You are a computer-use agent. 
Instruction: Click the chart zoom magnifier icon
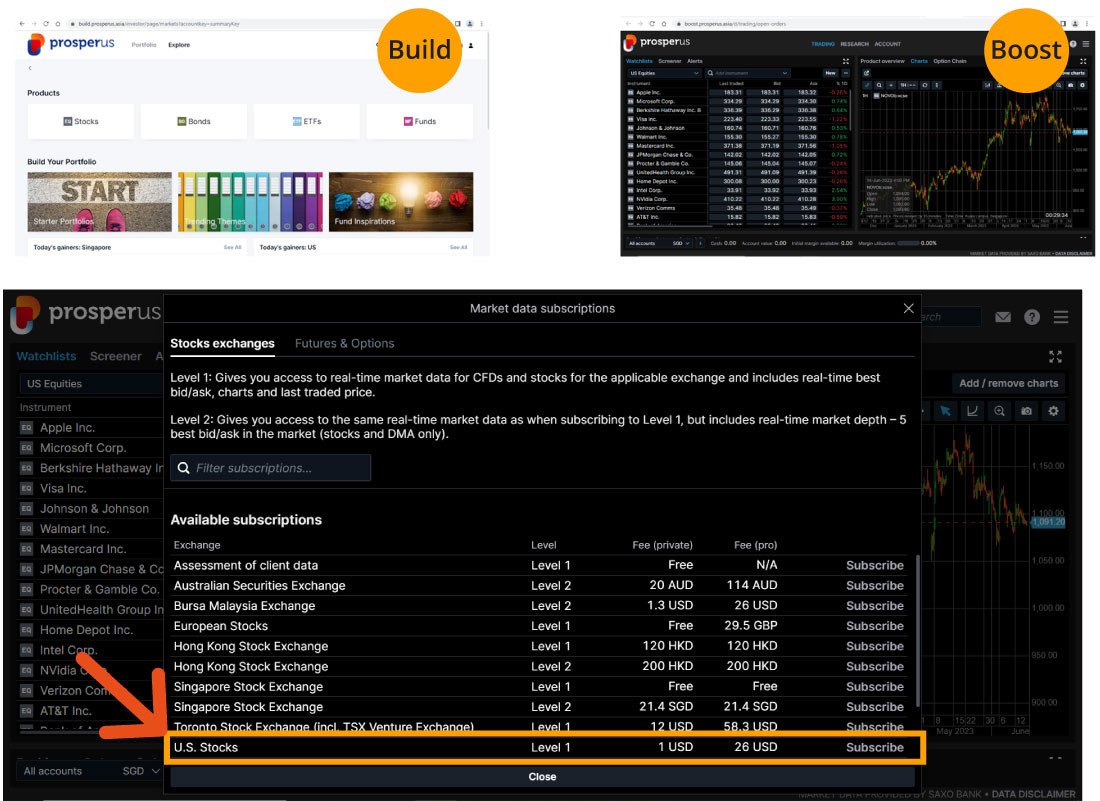pyautogui.click(x=999, y=411)
